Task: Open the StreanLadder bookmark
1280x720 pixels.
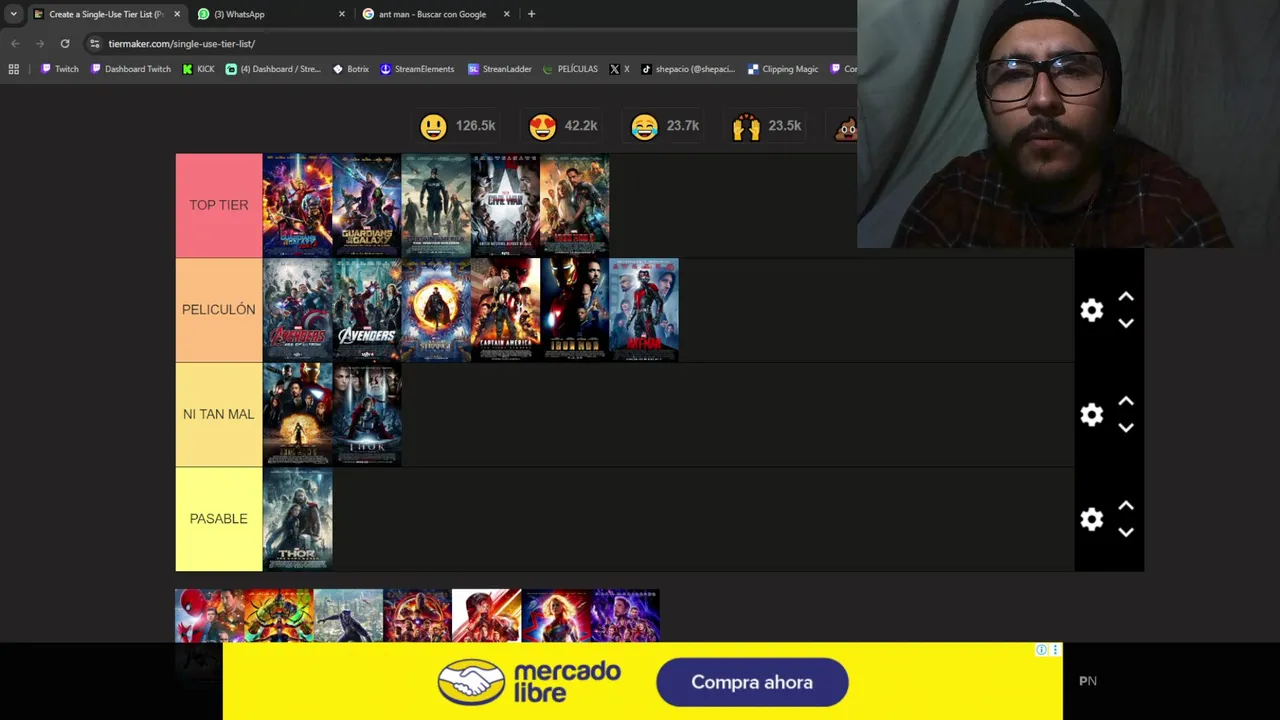Action: (x=500, y=69)
